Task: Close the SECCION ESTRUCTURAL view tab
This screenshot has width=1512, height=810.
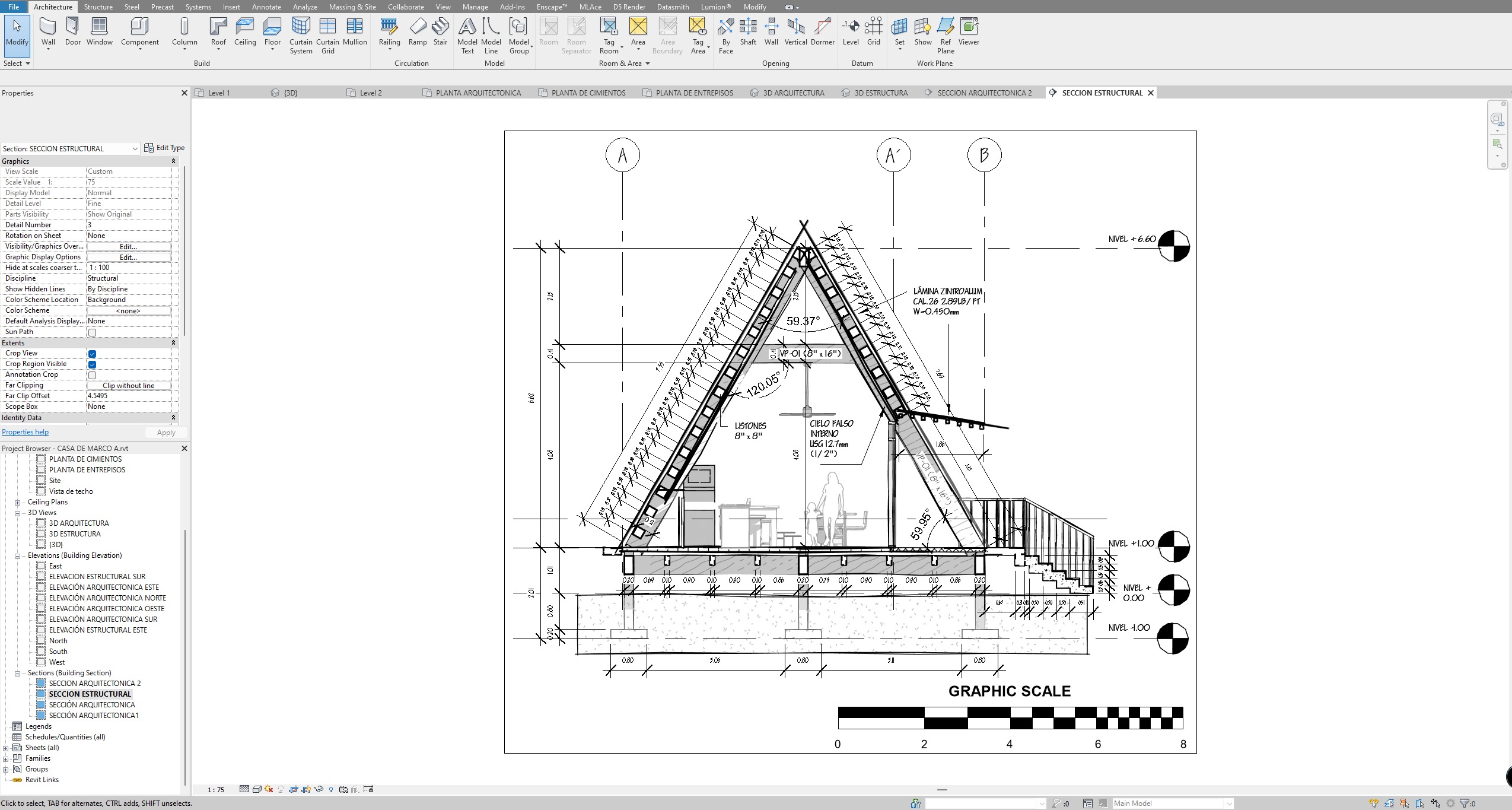Action: pos(1151,93)
